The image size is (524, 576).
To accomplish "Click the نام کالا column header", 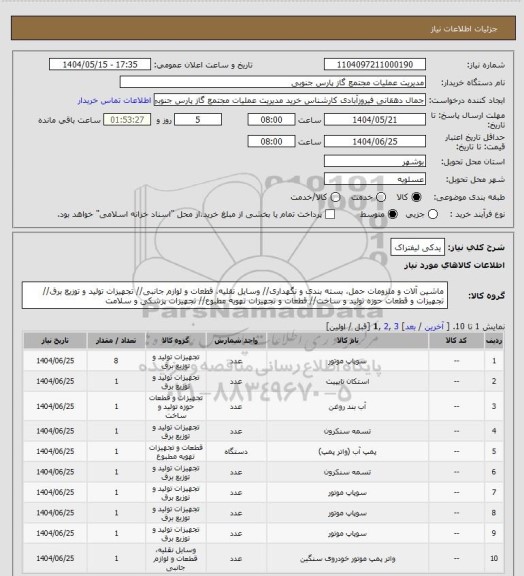I will click(347, 341).
